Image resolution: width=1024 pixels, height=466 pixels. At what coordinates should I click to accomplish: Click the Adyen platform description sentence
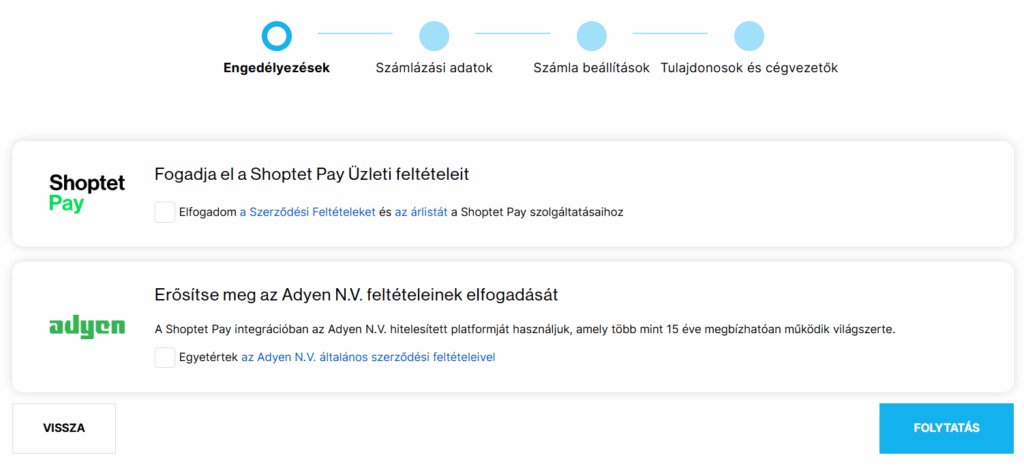click(525, 330)
